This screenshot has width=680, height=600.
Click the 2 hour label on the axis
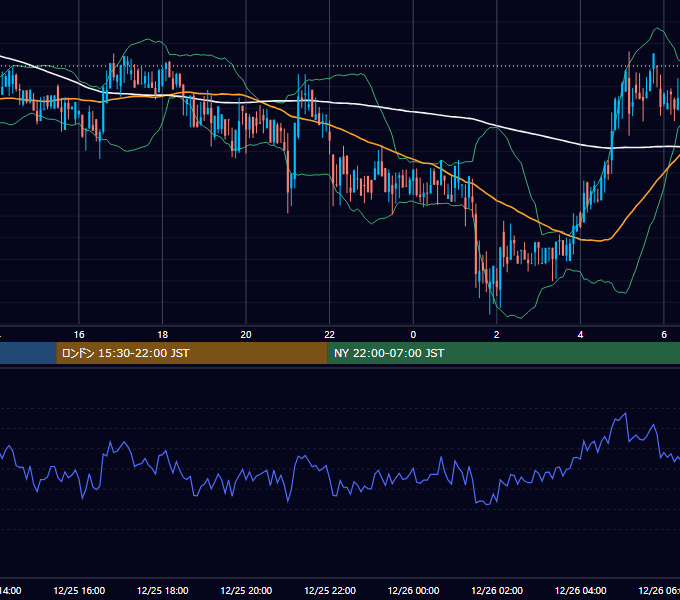pos(497,335)
